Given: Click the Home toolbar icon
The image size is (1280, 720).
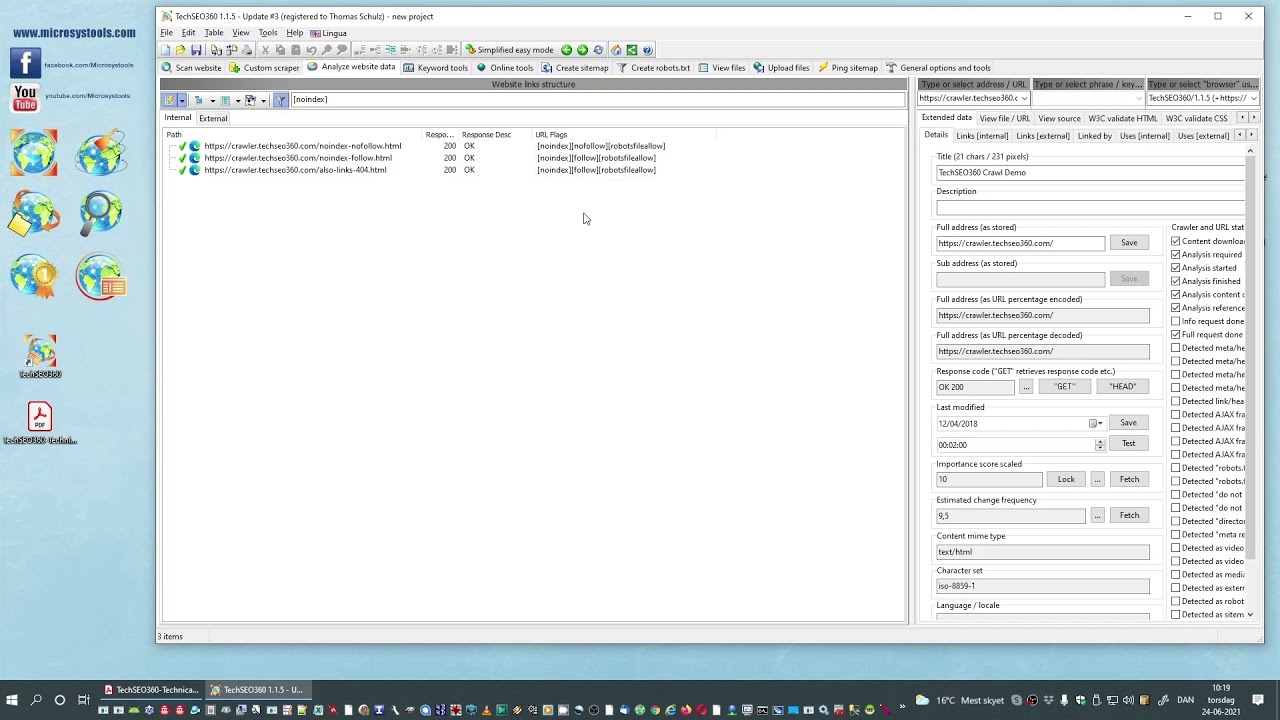Looking at the screenshot, I should (616, 50).
